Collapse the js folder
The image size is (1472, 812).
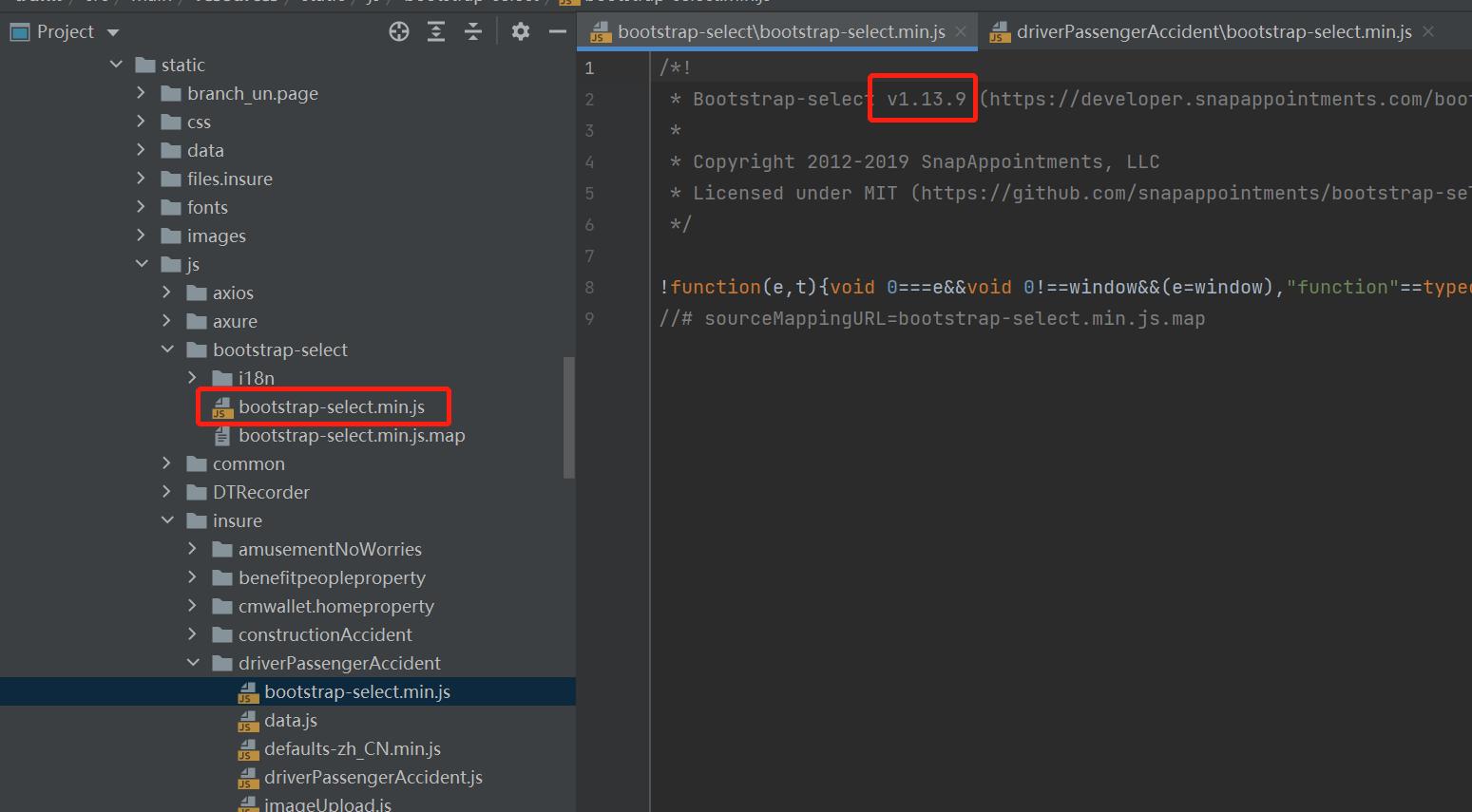[x=142, y=264]
